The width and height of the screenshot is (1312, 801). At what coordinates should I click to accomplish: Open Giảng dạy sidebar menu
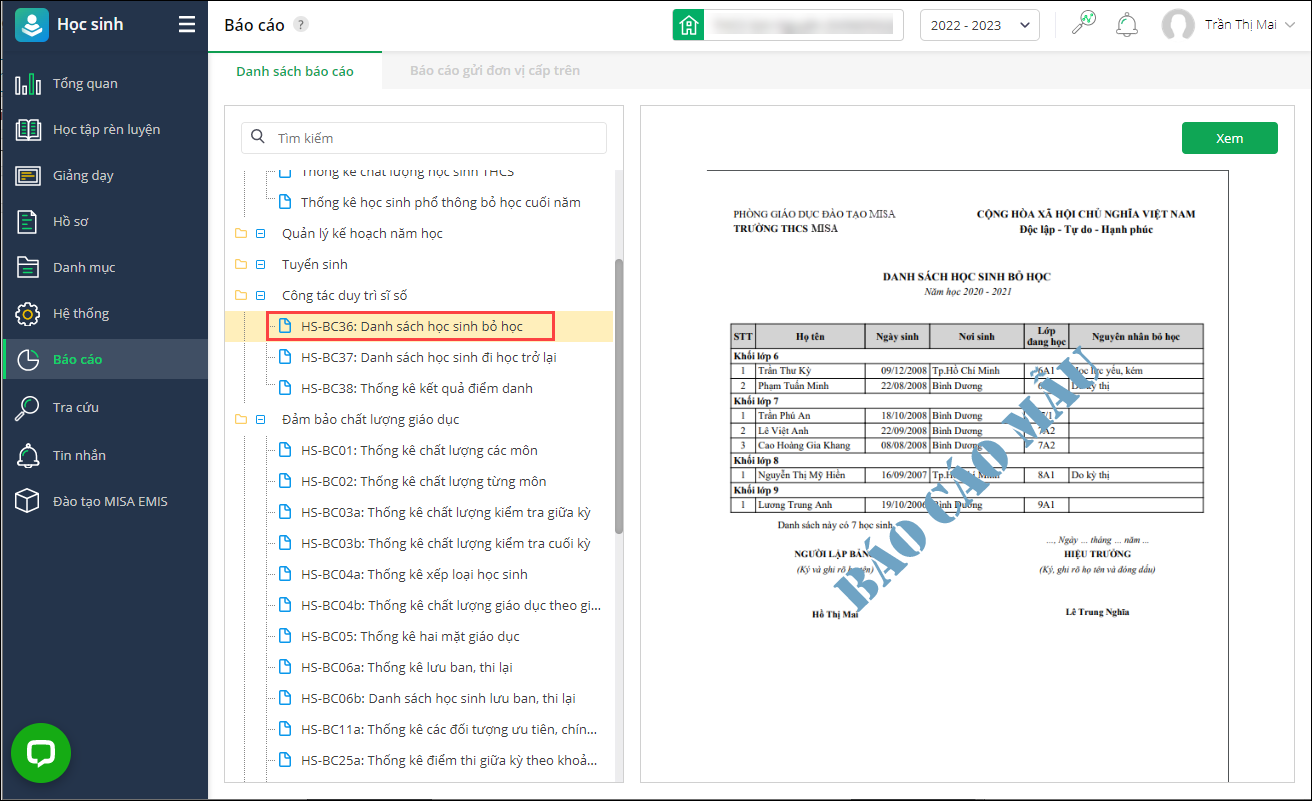click(x=105, y=175)
